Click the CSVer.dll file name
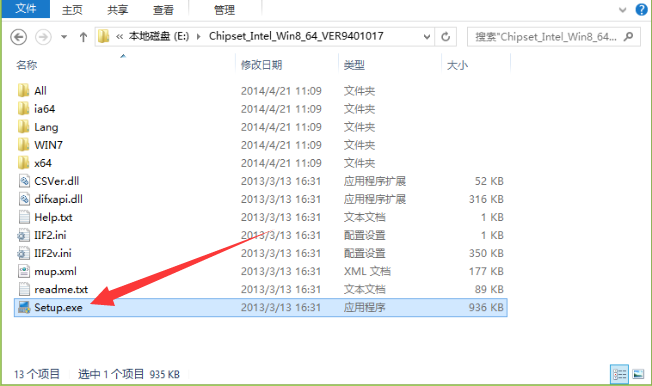652x386 pixels. pyautogui.click(x=57, y=181)
